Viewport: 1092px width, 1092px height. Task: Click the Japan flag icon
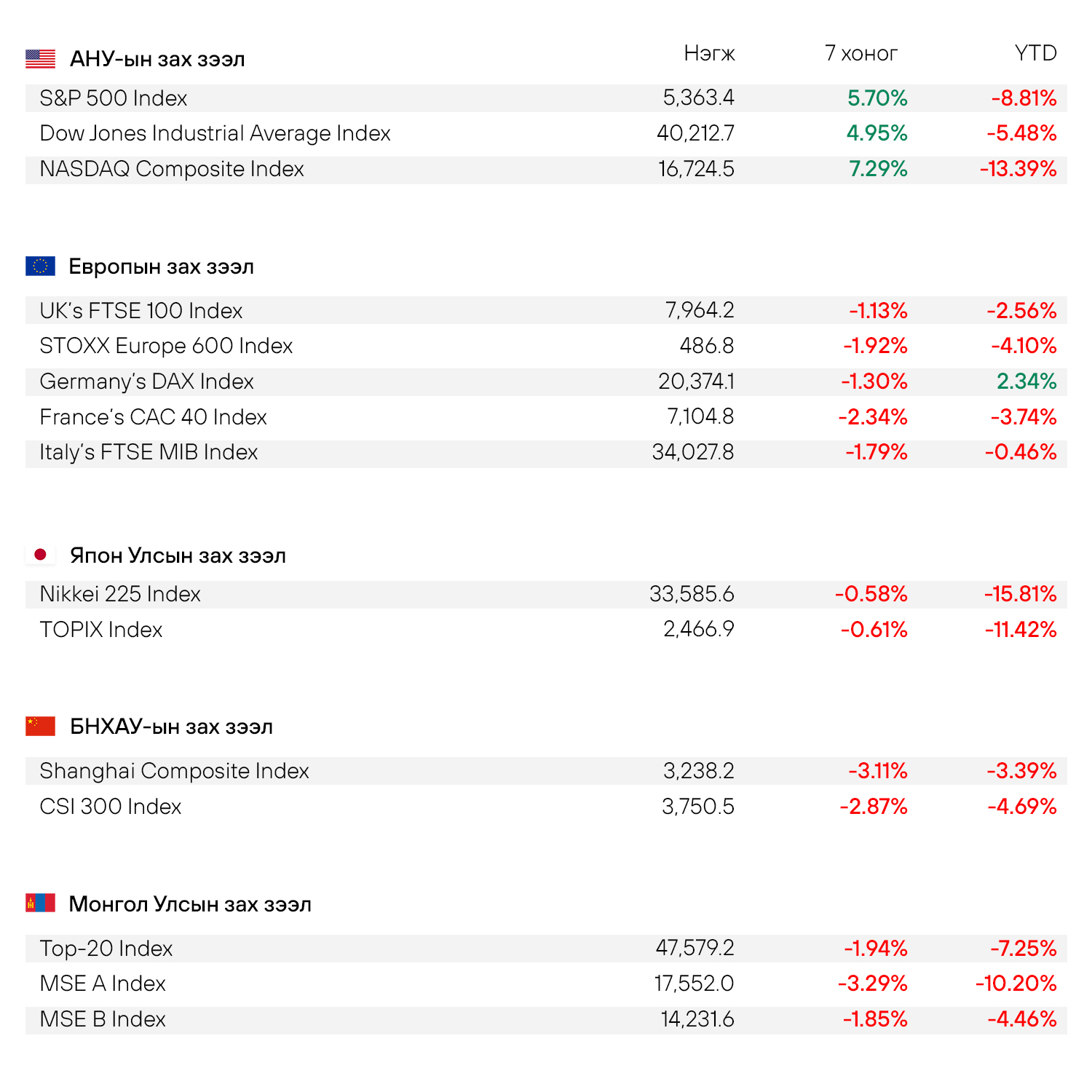[40, 555]
